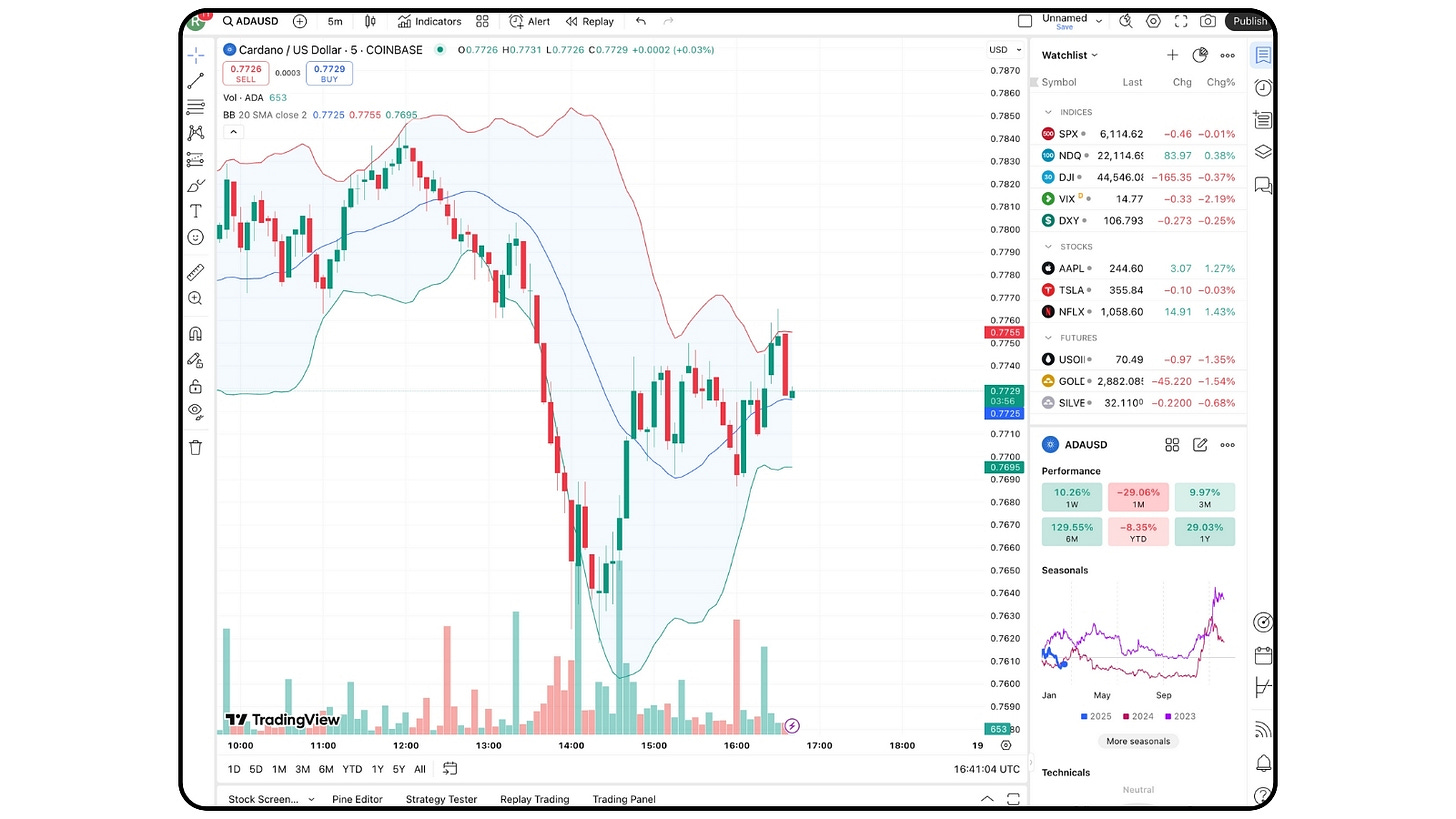Viewport: 1456px width, 819px height.
Task: Open the 5m interval dropdown
Action: pos(335,21)
